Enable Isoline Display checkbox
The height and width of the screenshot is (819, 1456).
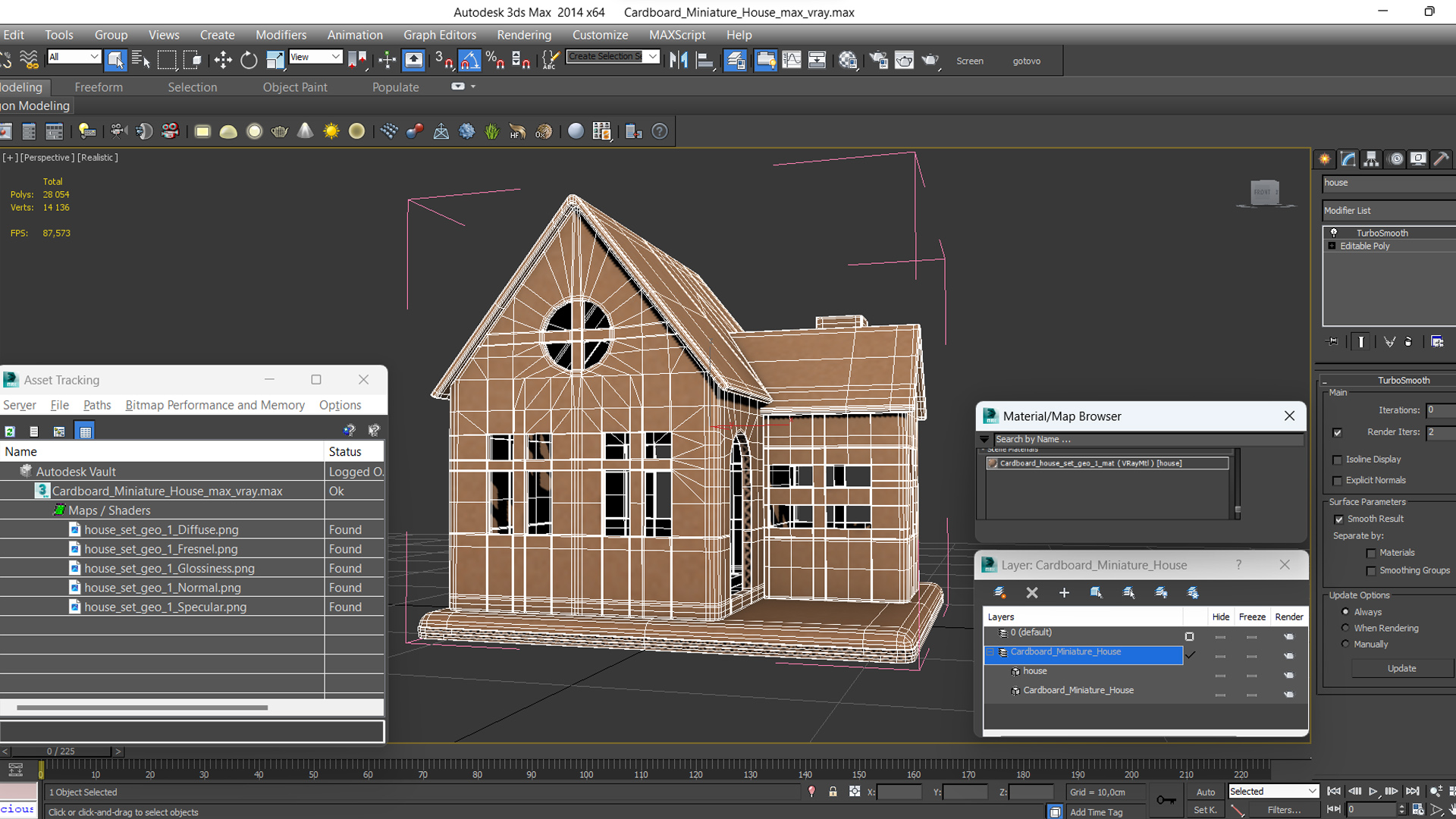(1338, 460)
